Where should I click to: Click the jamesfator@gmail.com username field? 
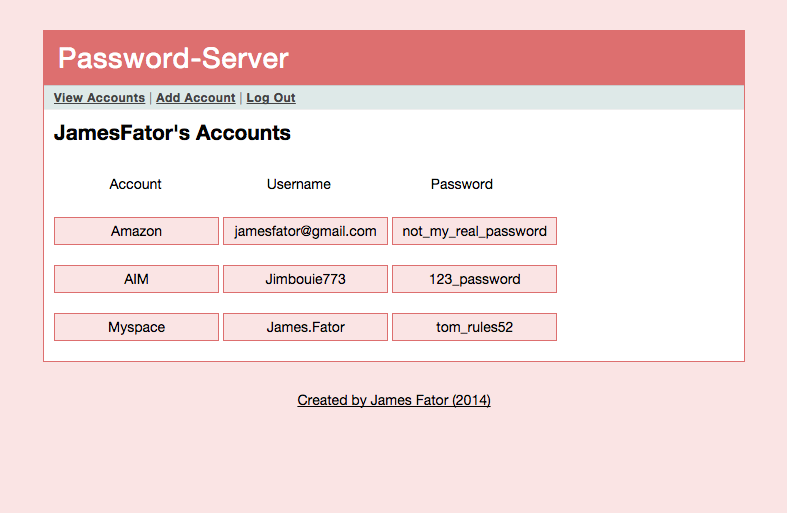tap(305, 231)
